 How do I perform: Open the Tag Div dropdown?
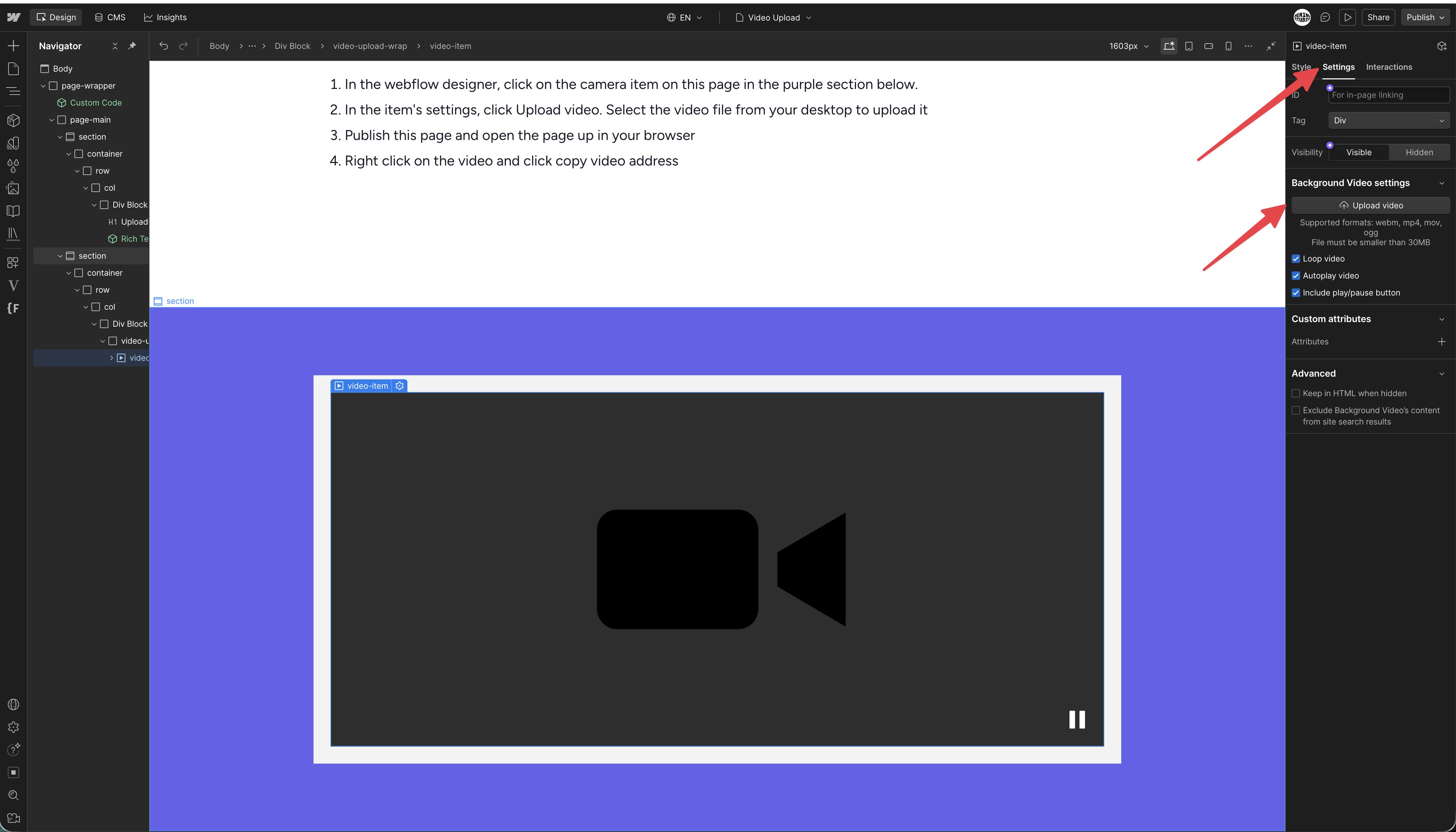pyautogui.click(x=1389, y=120)
